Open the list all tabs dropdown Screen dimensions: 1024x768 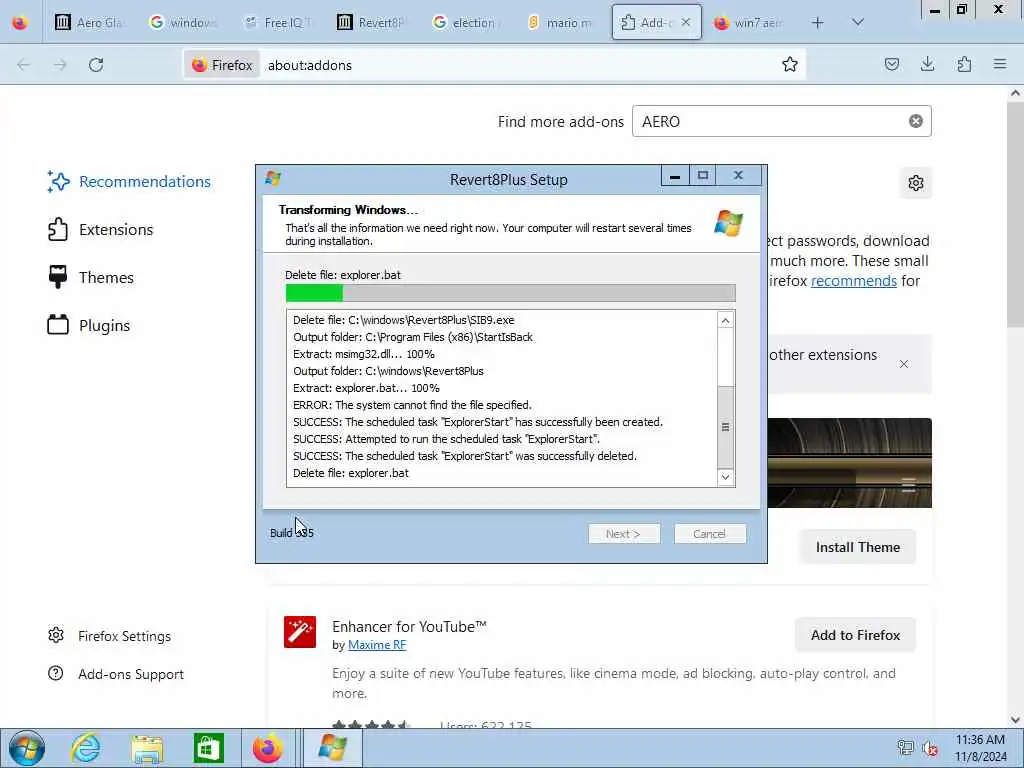[x=858, y=22]
